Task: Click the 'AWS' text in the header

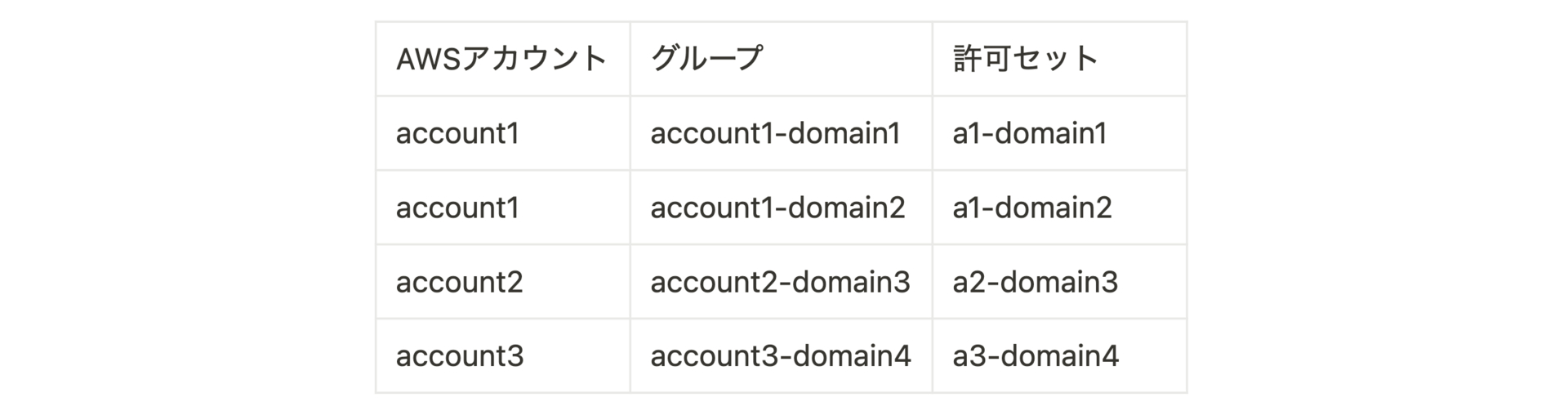Action: [430, 59]
